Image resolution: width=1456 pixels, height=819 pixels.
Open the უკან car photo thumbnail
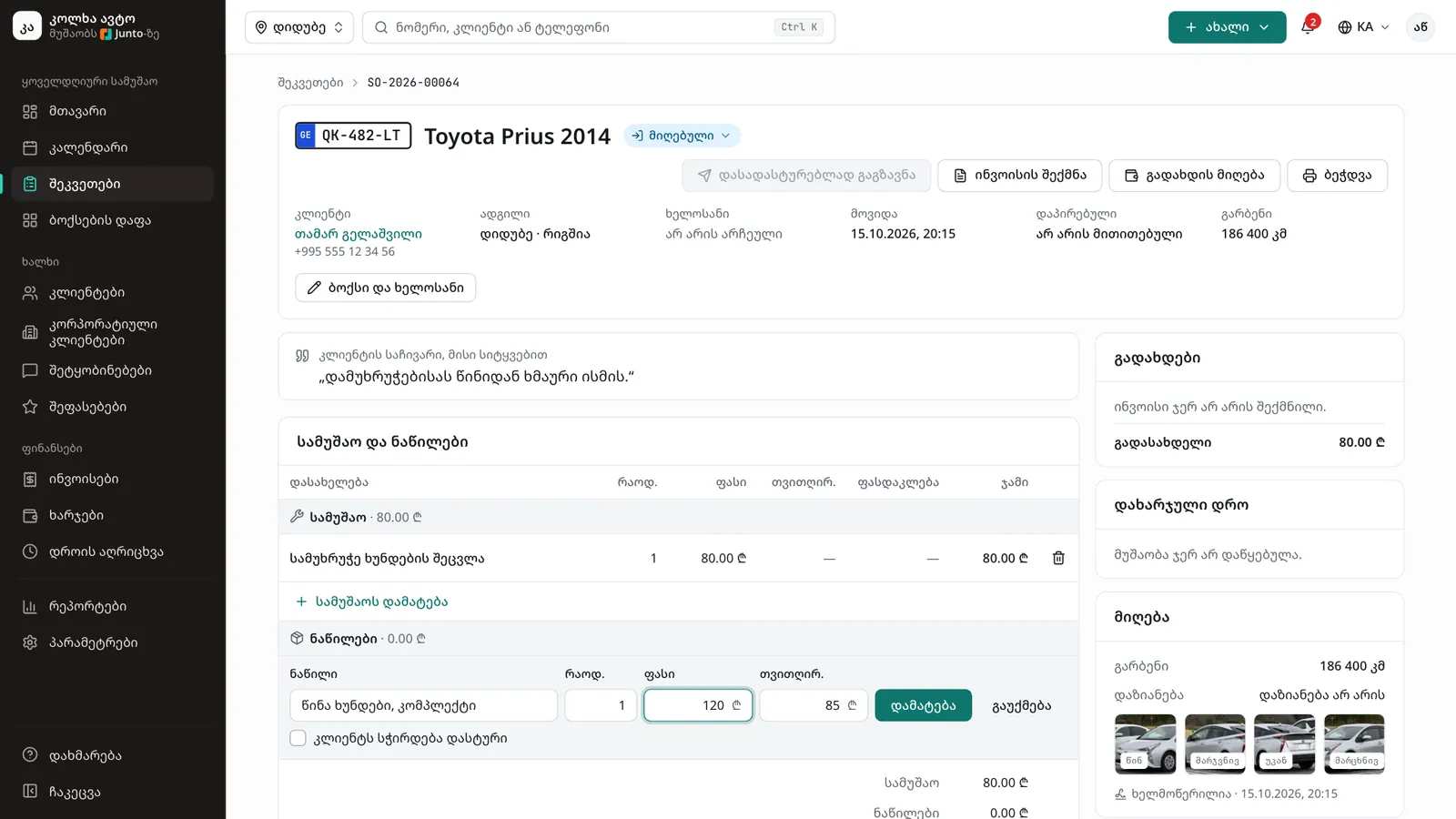coord(1284,743)
